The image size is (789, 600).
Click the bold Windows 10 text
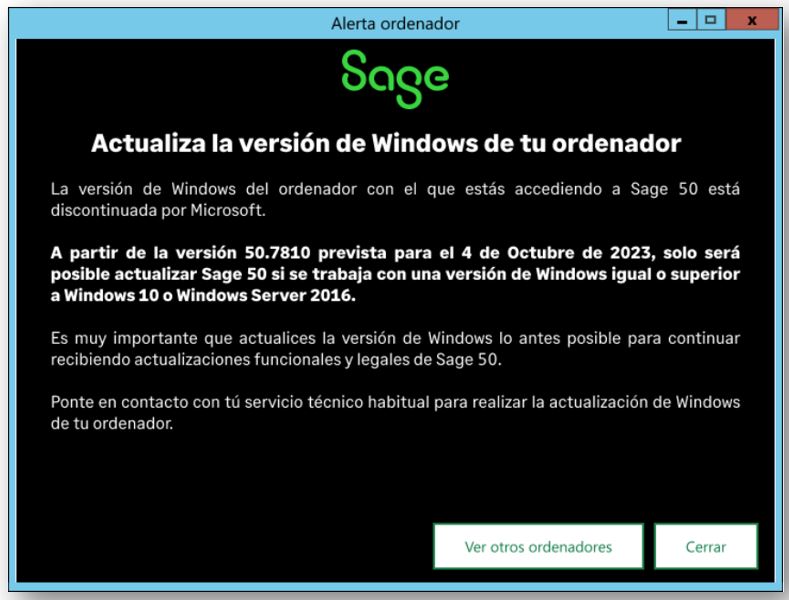(x=111, y=295)
